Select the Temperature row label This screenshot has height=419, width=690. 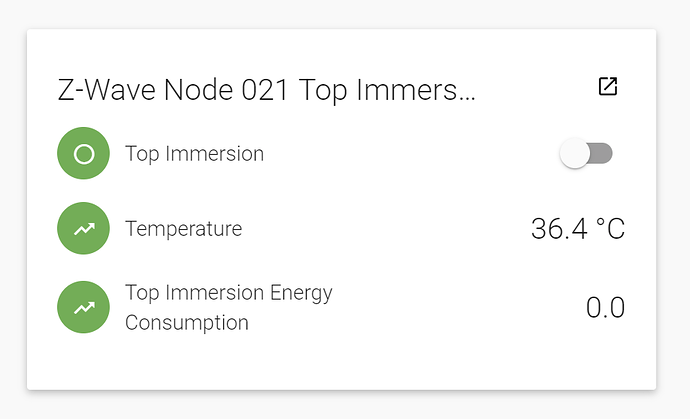point(183,229)
